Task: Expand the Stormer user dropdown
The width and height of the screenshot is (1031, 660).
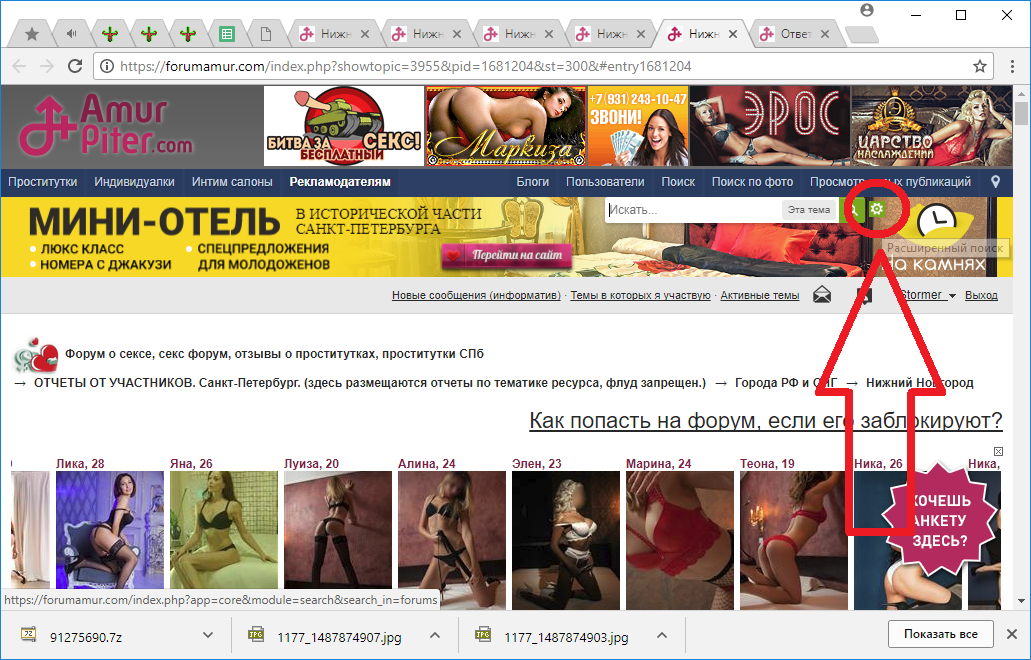Action: click(952, 296)
